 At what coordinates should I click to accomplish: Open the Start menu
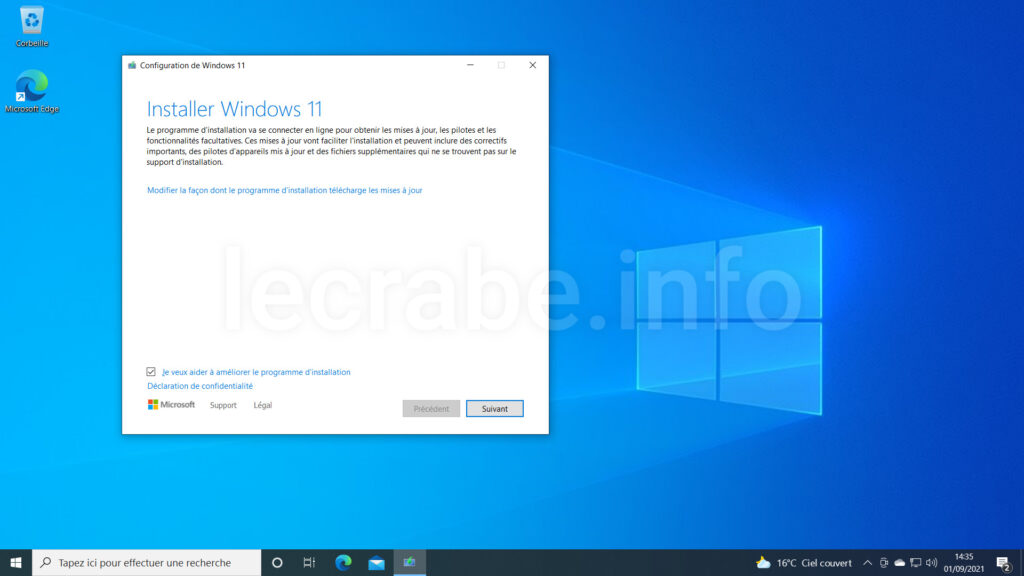pos(16,562)
